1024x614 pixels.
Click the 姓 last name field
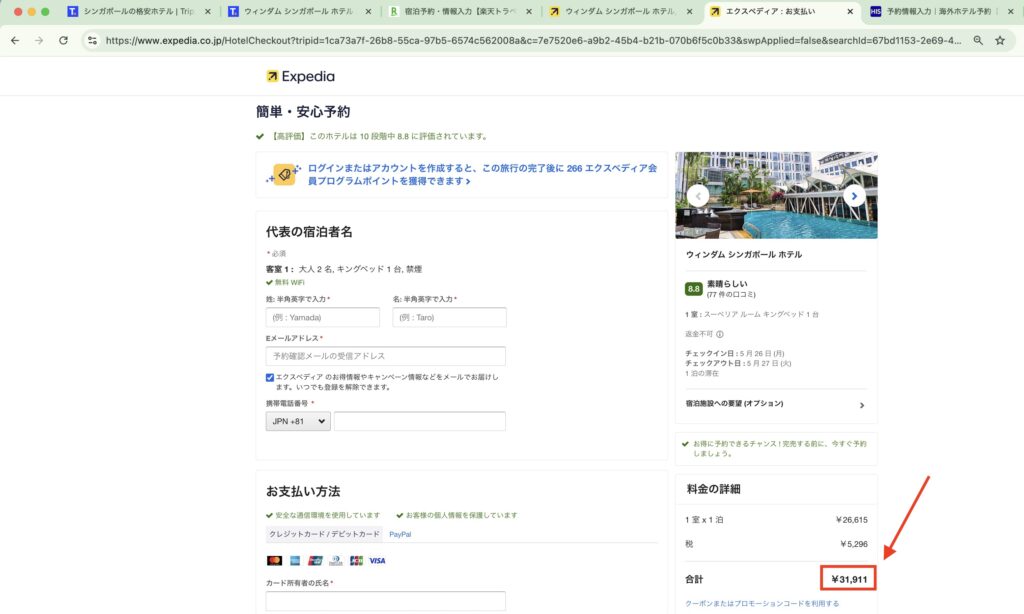click(323, 317)
